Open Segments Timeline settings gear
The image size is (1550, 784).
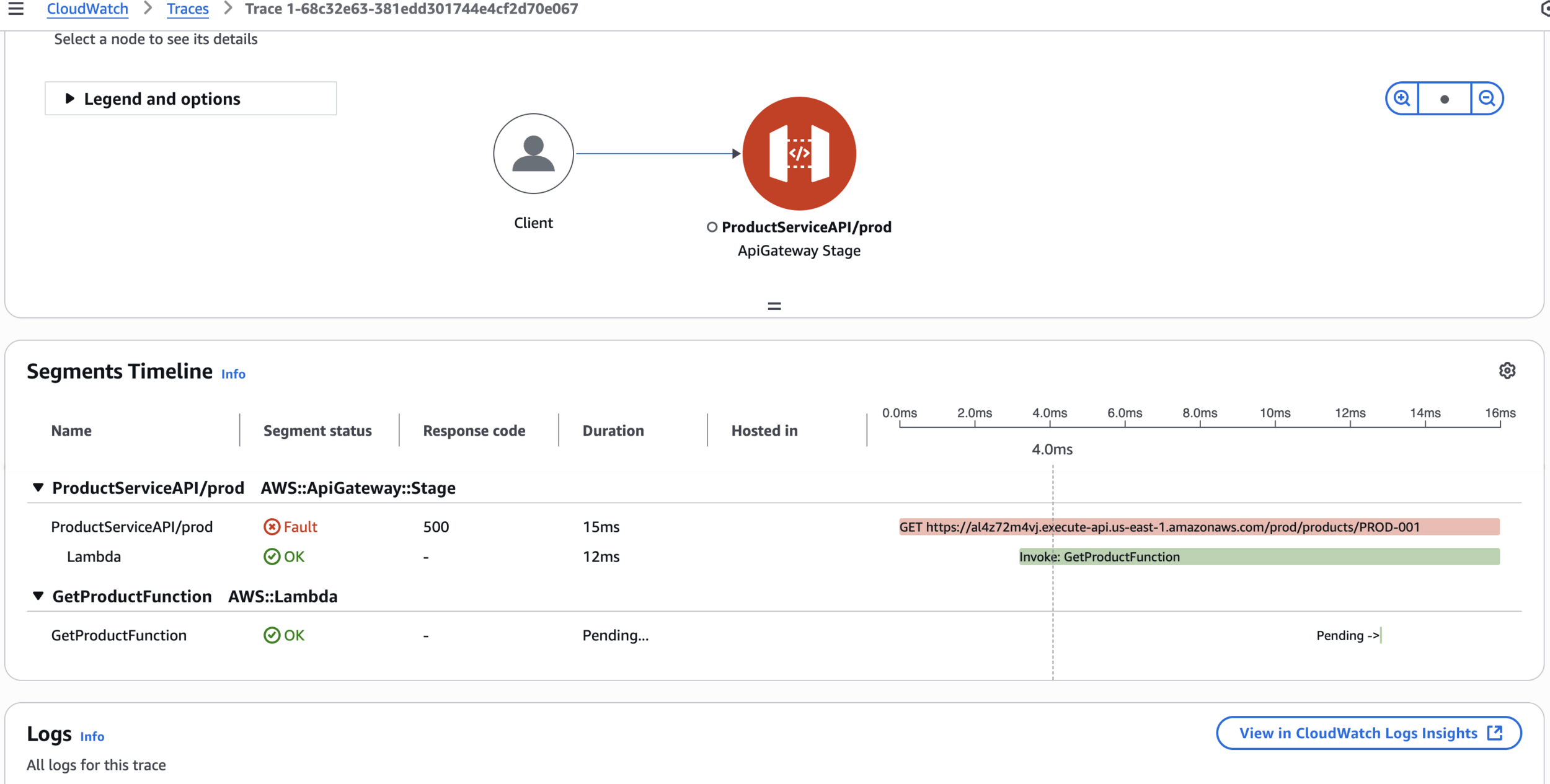(1507, 371)
